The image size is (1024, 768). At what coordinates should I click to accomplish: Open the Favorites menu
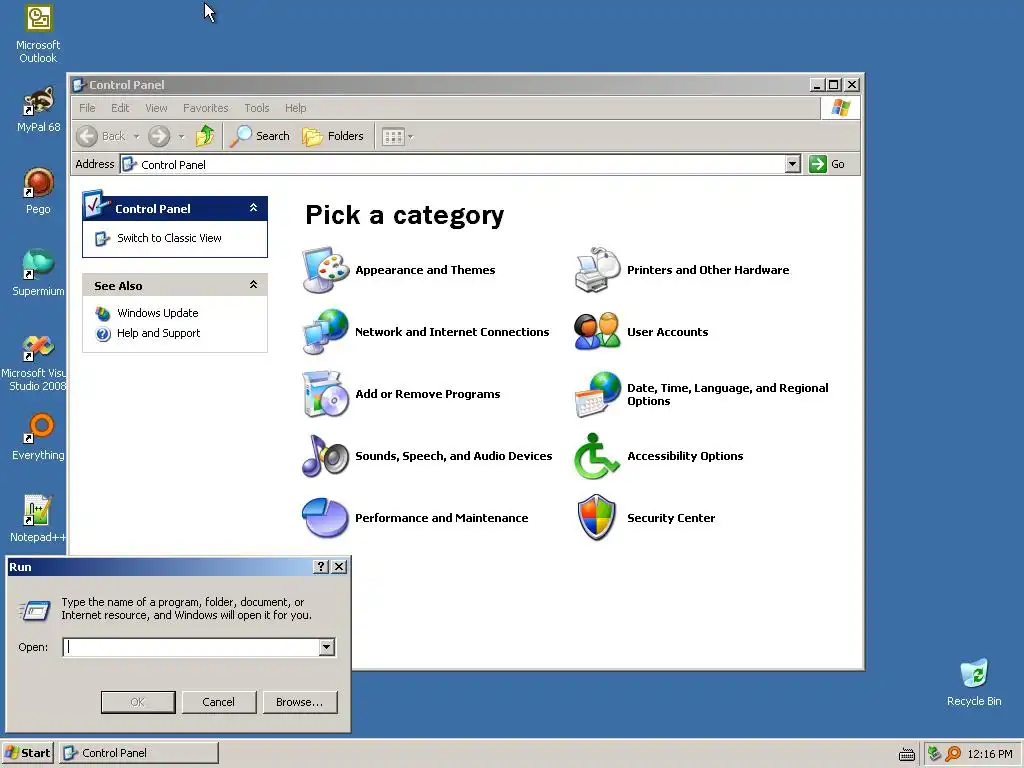tap(206, 108)
